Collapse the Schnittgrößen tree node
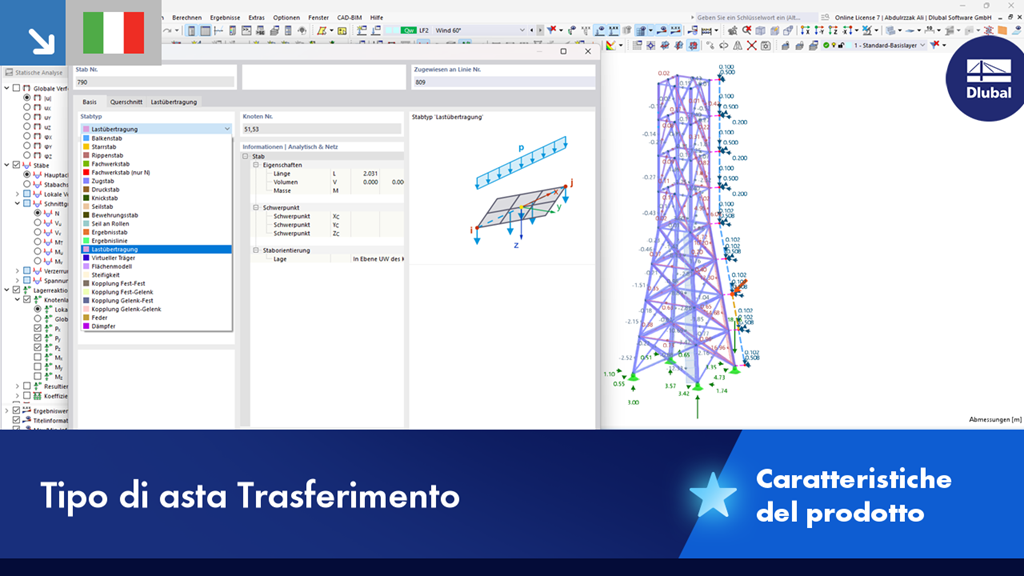The width and height of the screenshot is (1024, 576). [17, 204]
